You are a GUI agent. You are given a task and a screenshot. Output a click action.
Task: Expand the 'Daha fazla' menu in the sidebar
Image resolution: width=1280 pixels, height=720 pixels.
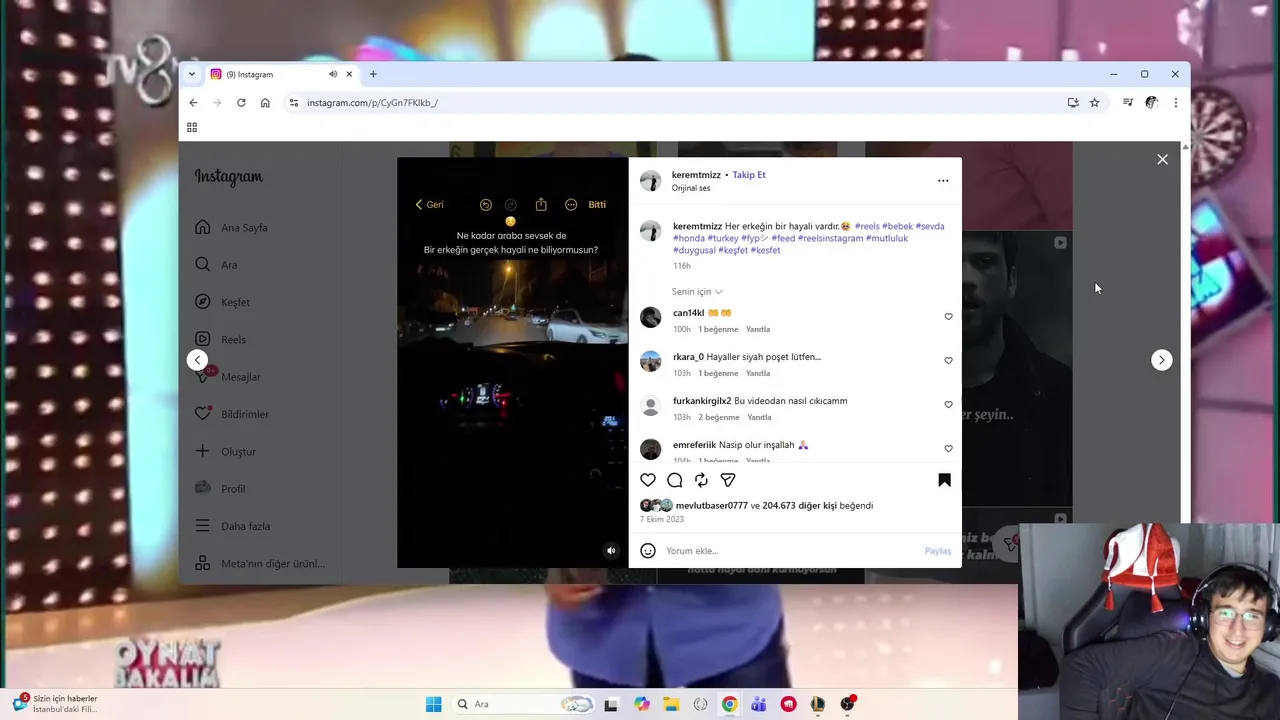233,526
